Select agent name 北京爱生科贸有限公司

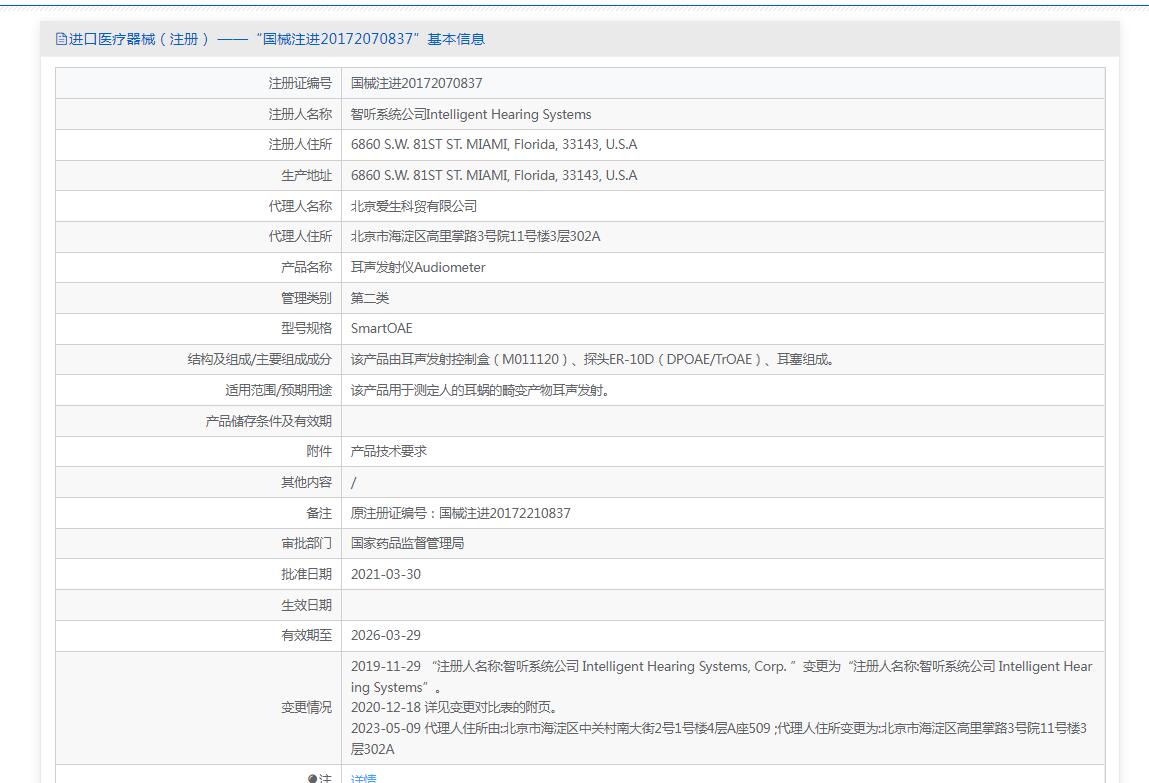(x=414, y=206)
